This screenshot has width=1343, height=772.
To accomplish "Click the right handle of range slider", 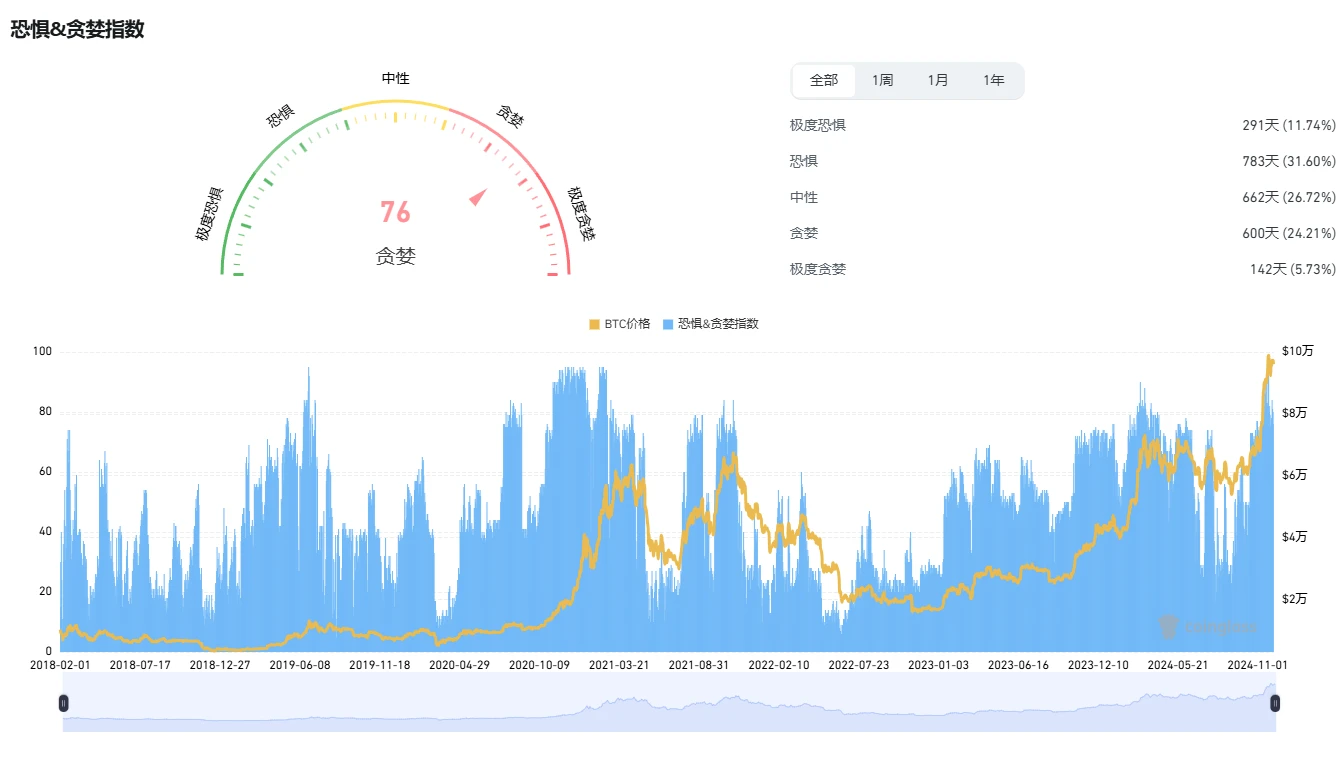I will coord(1275,703).
